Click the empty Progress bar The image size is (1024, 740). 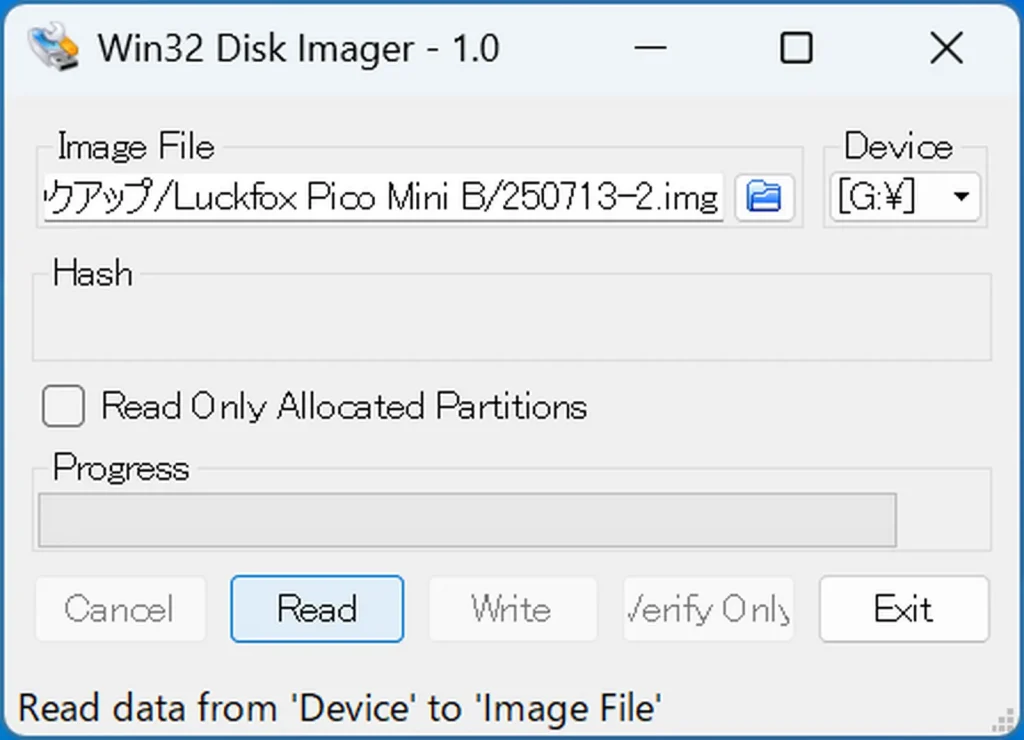tap(467, 520)
